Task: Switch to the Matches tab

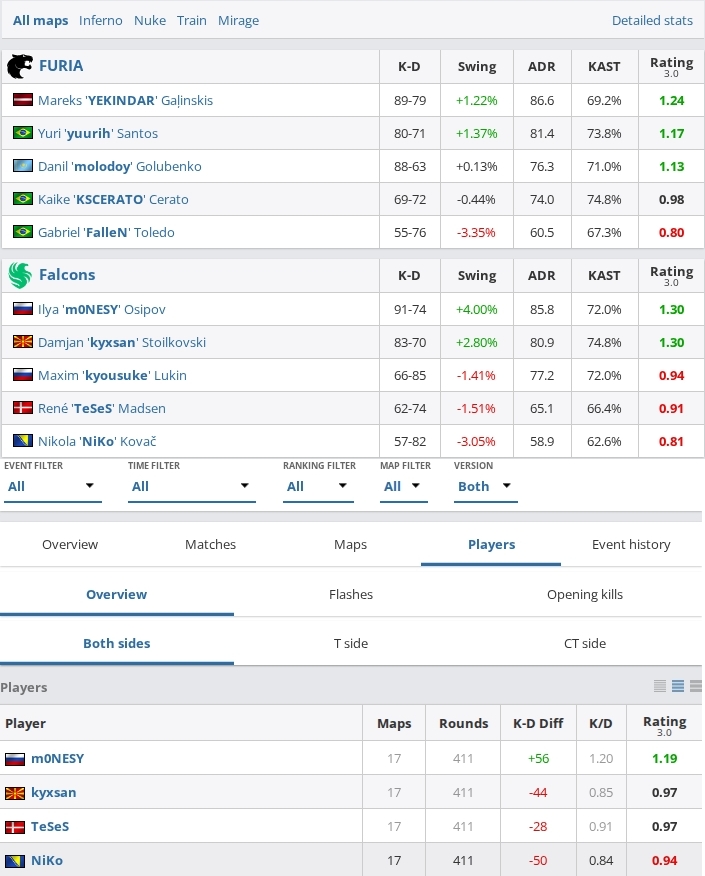Action: point(211,544)
